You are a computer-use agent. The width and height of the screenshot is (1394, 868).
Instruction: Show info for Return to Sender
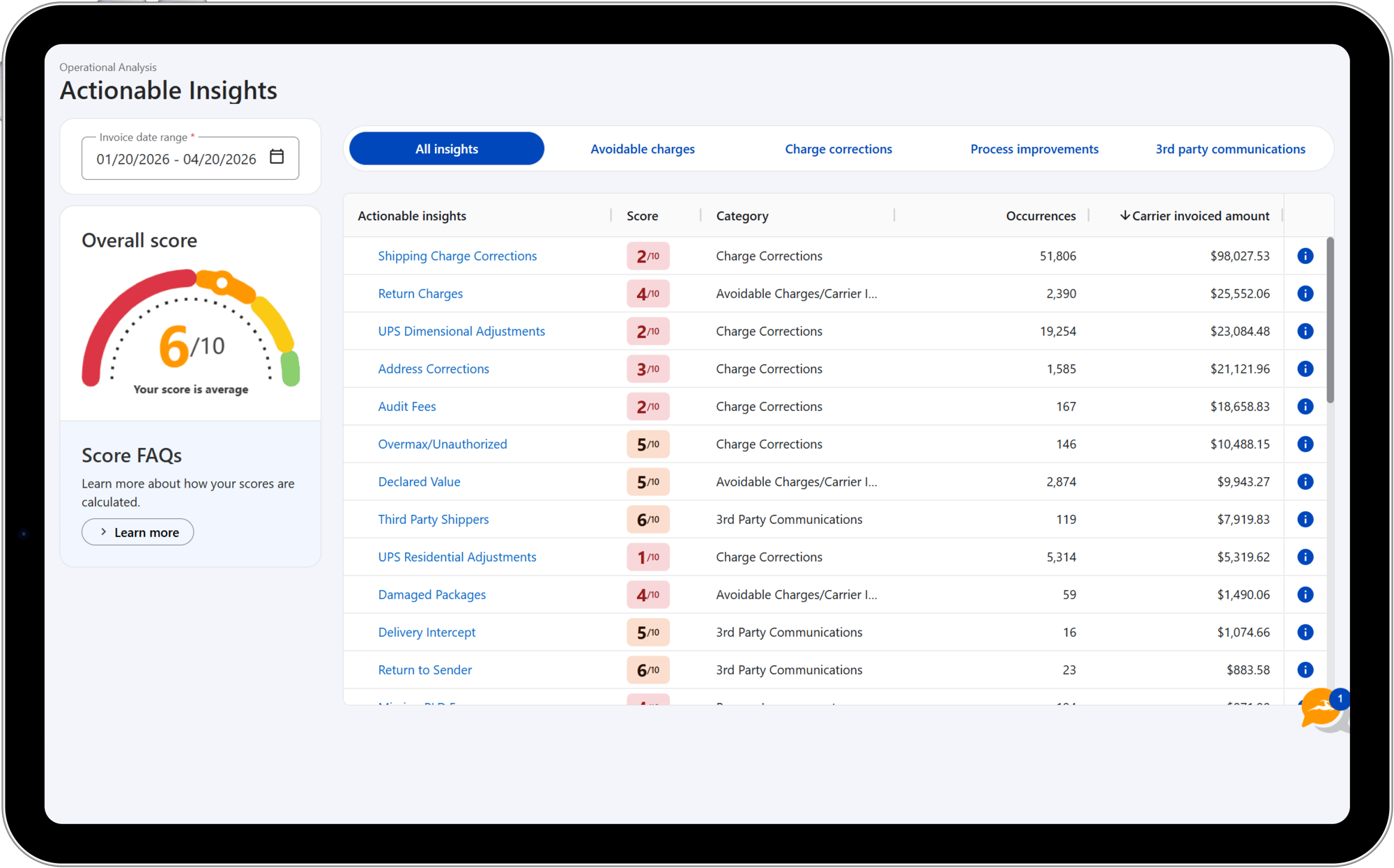(1305, 669)
